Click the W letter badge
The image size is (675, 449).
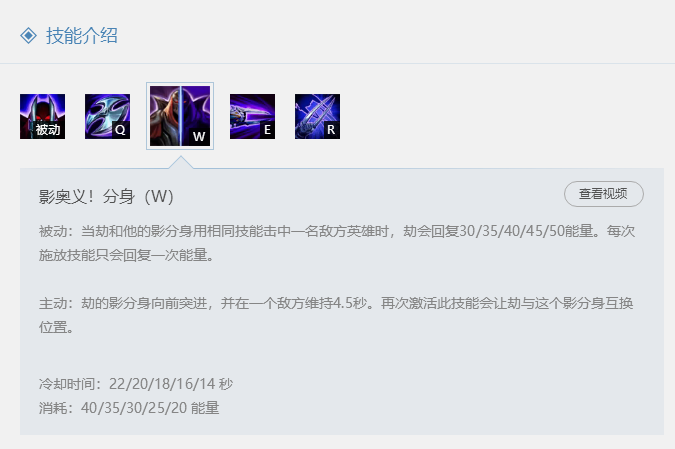click(x=199, y=136)
